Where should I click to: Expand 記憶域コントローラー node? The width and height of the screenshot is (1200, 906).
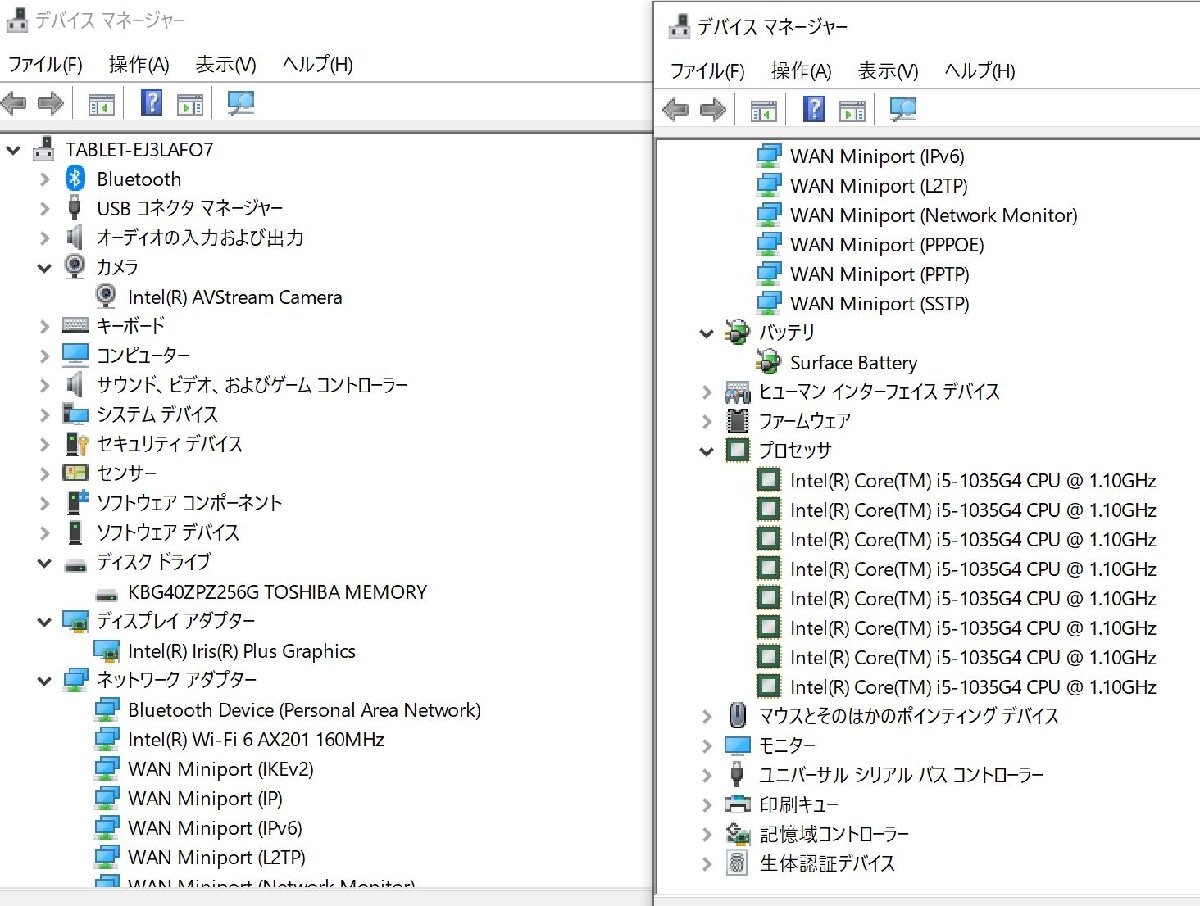pyautogui.click(x=707, y=834)
